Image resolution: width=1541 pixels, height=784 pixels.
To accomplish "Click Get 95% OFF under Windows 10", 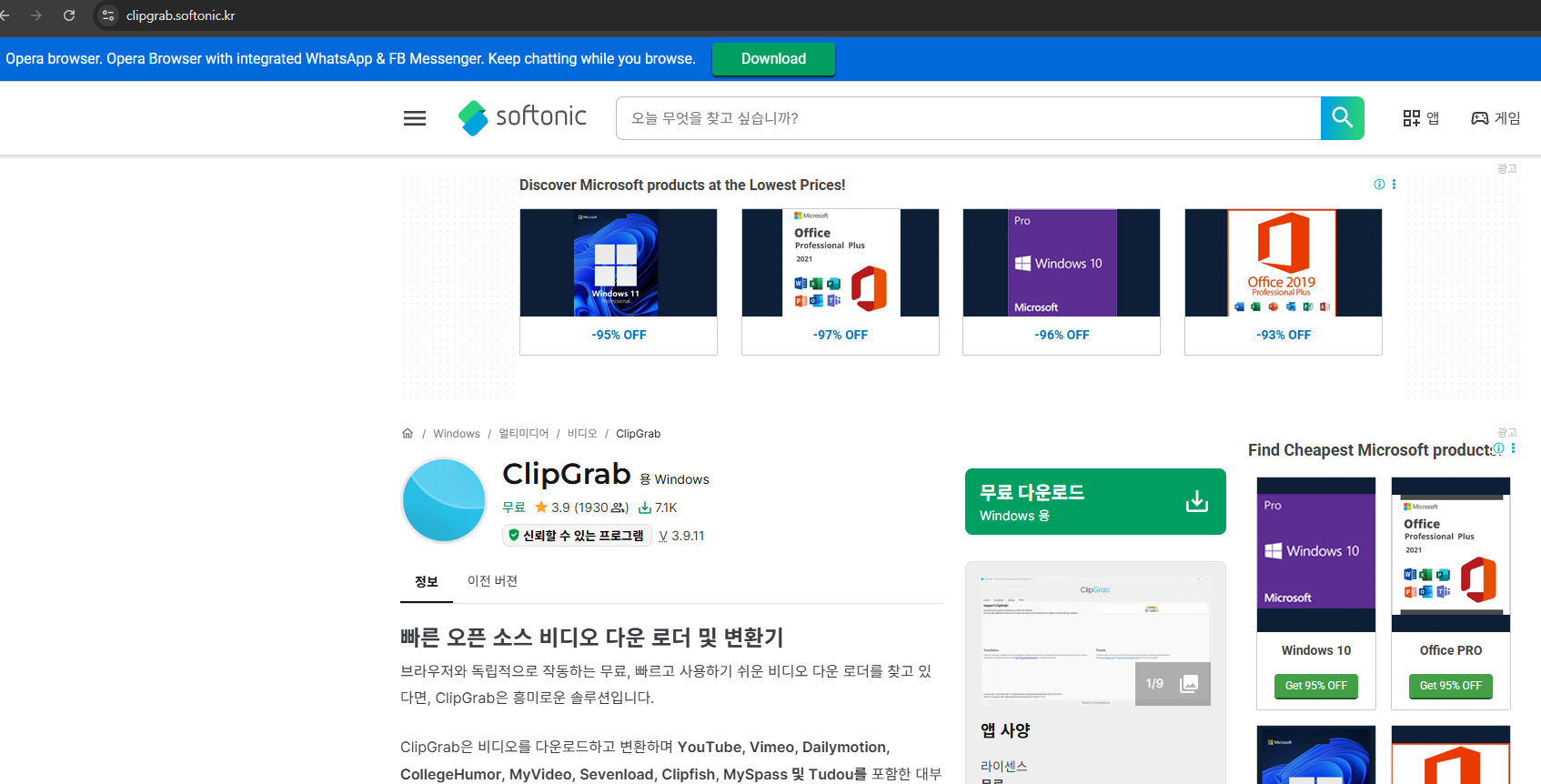I will pyautogui.click(x=1315, y=686).
